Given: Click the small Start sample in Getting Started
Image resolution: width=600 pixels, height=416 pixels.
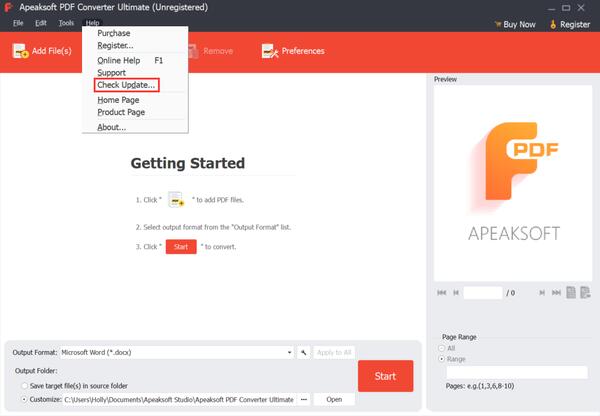Looking at the screenshot, I should pos(181,247).
